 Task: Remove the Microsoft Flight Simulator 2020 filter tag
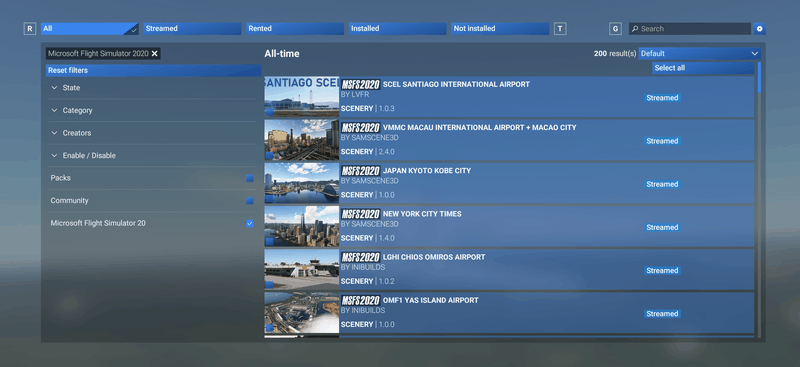tap(155, 54)
